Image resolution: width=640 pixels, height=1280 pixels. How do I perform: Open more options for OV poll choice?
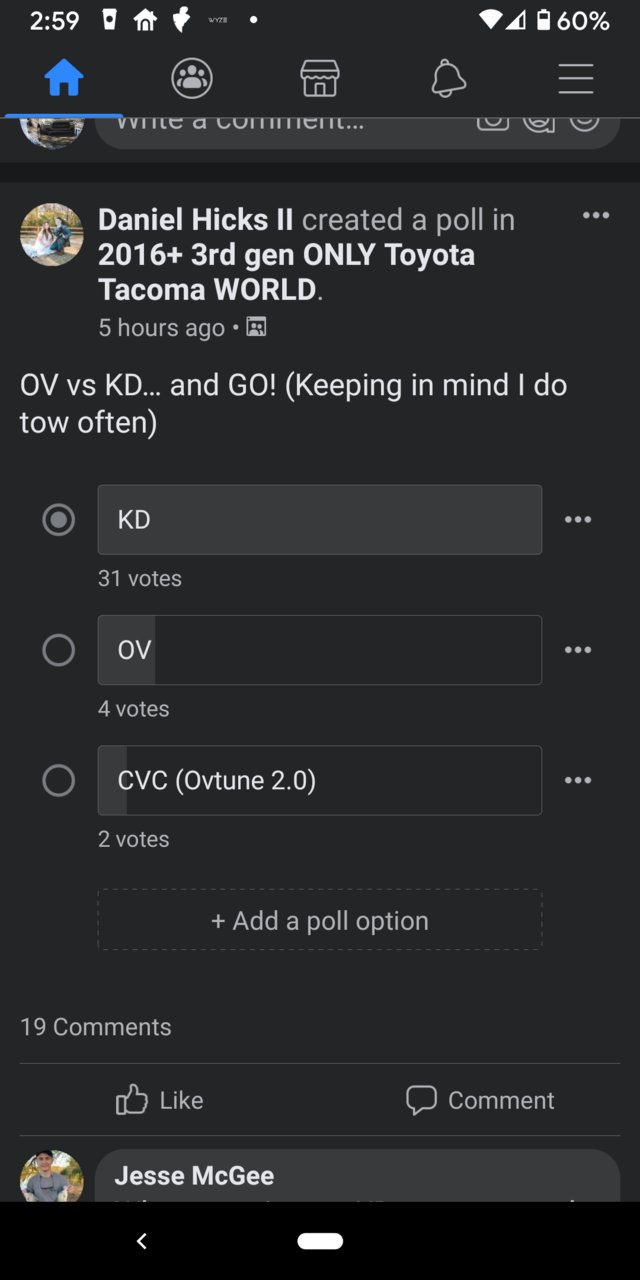tap(578, 650)
